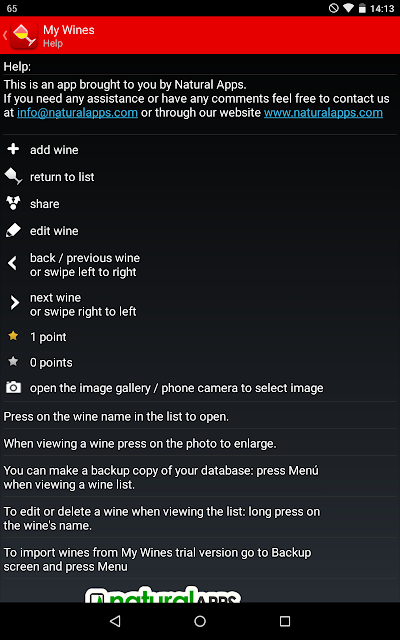This screenshot has width=400, height=640.
Task: Click the share icon
Action: coord(13,203)
